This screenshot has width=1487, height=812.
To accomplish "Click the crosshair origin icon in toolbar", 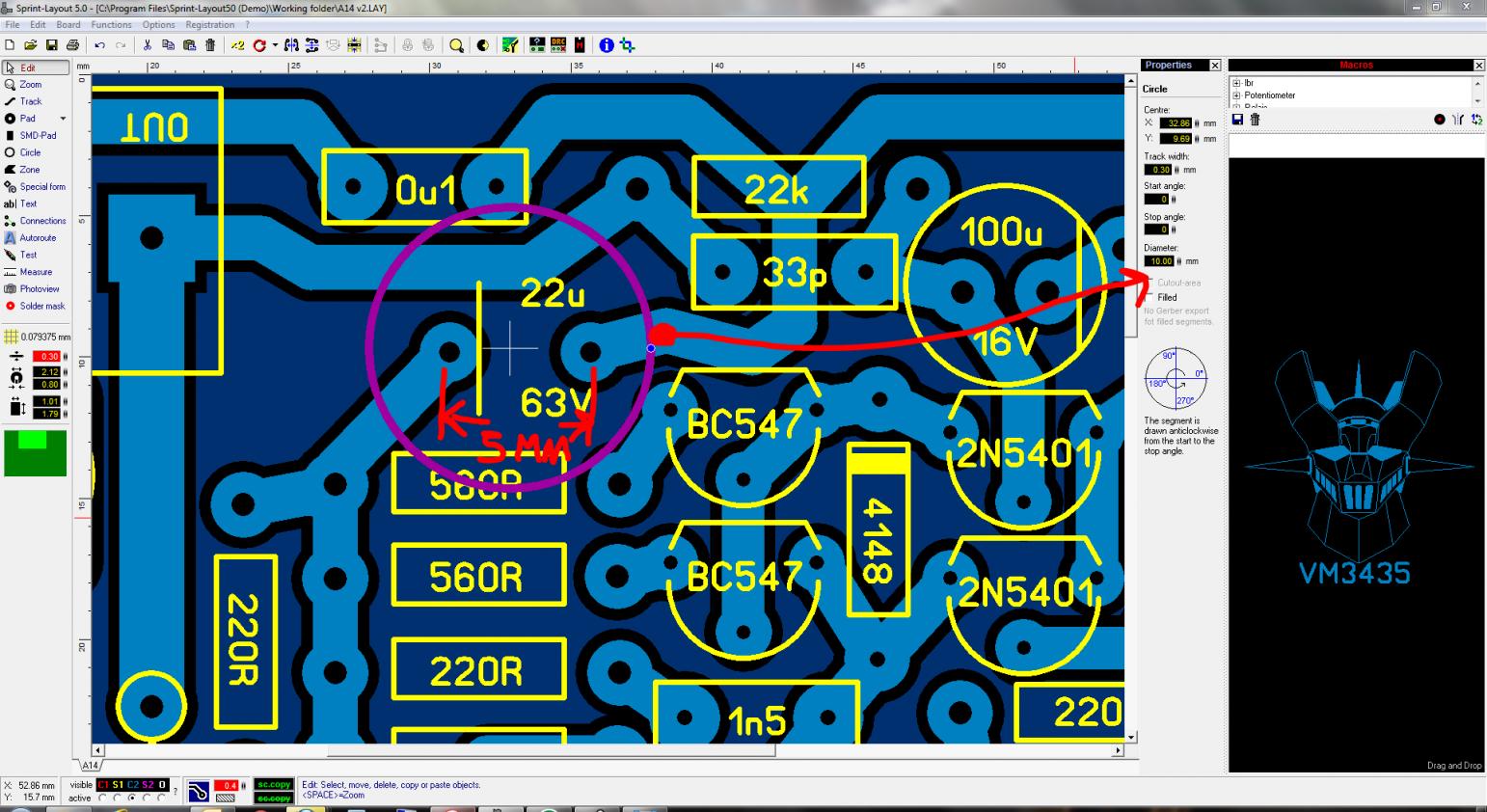I will [x=627, y=45].
